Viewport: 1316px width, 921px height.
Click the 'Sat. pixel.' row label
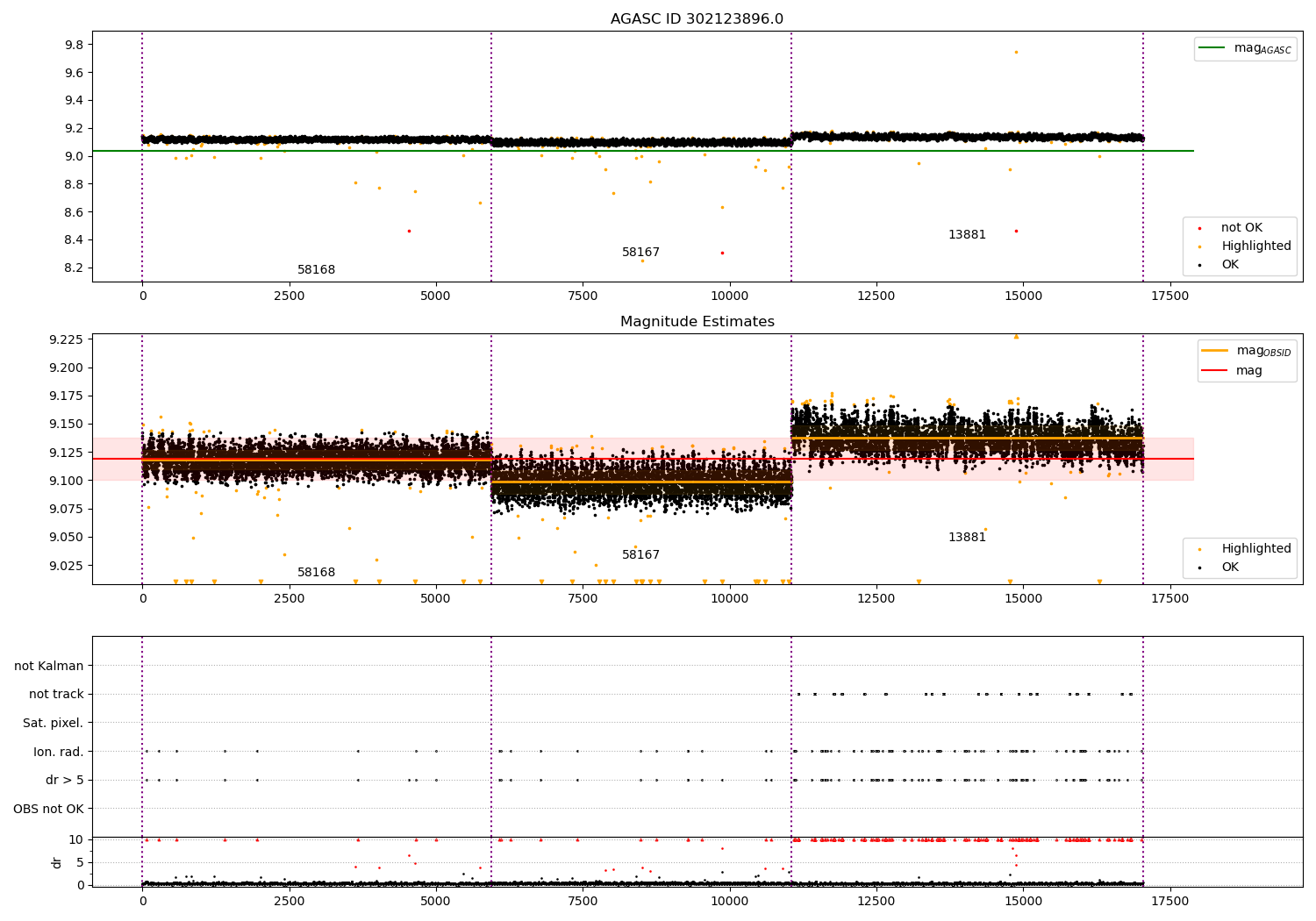tap(54, 723)
